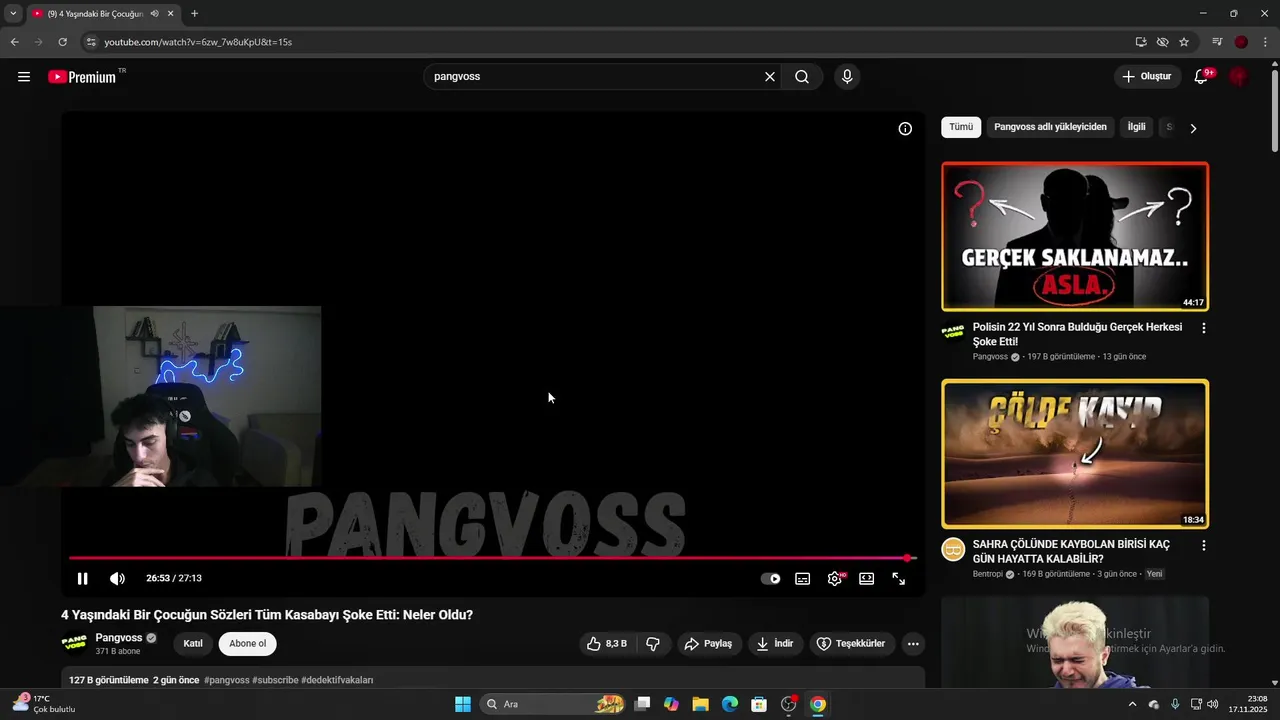This screenshot has width=1280, height=720.
Task: Dislike the video
Action: pyautogui.click(x=653, y=644)
